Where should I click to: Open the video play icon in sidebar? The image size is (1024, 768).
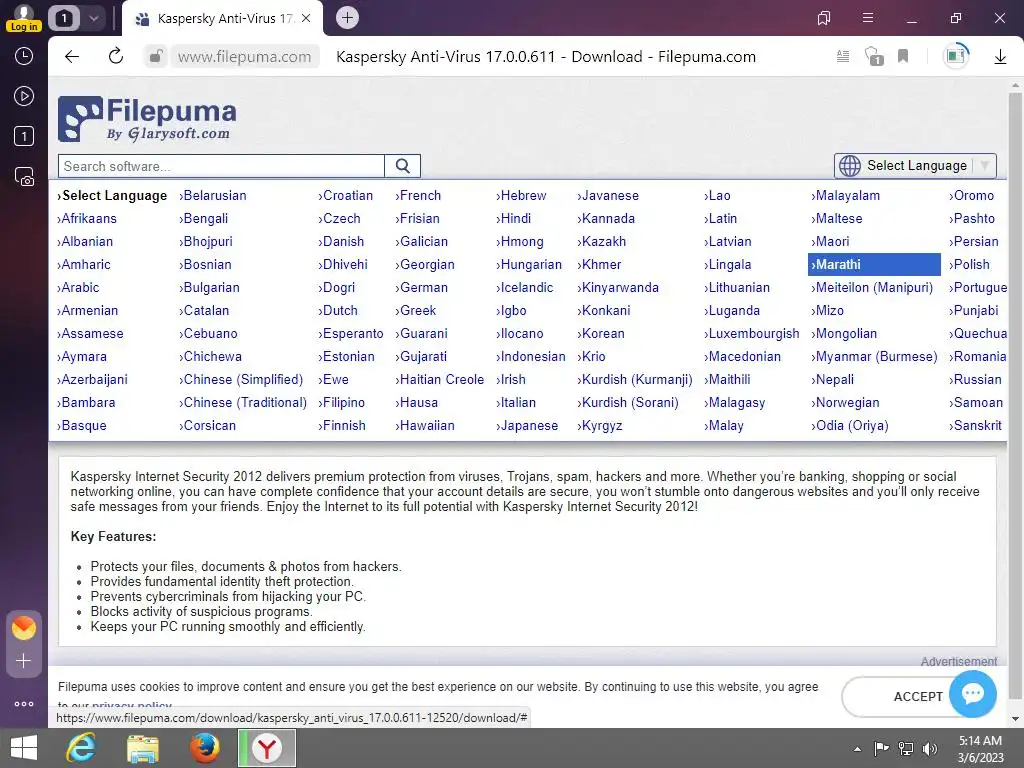point(24,96)
